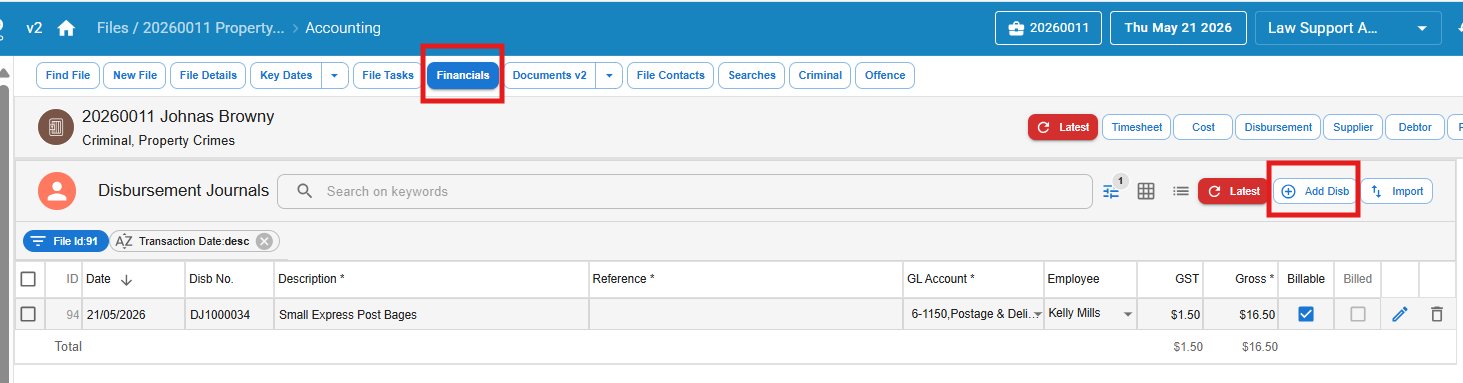Tick the checkbox for row 94
This screenshot has width=1463, height=383.
28,314
